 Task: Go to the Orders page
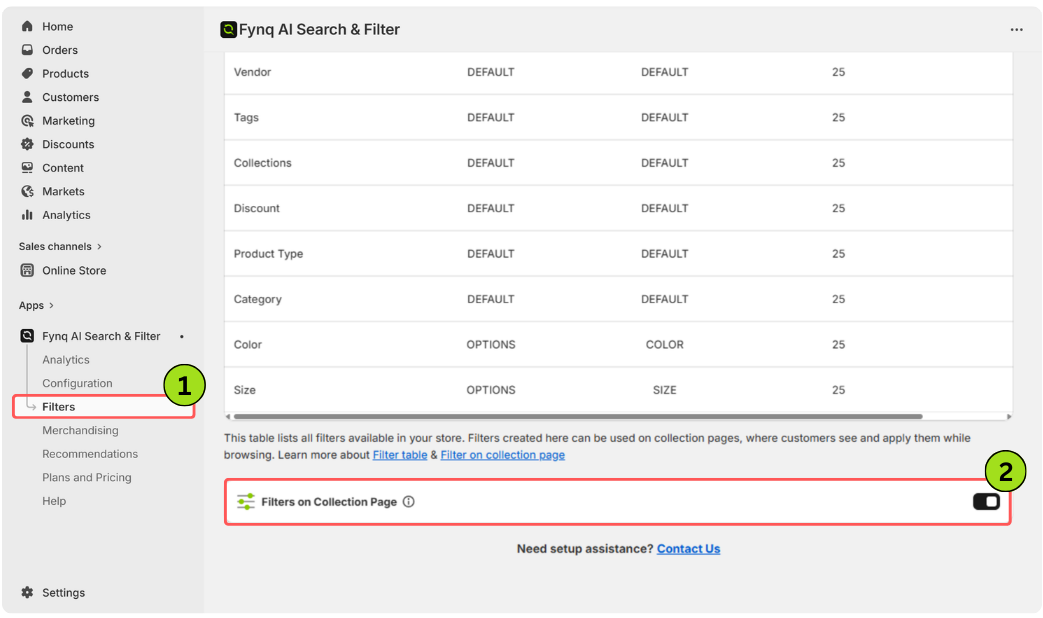click(60, 50)
